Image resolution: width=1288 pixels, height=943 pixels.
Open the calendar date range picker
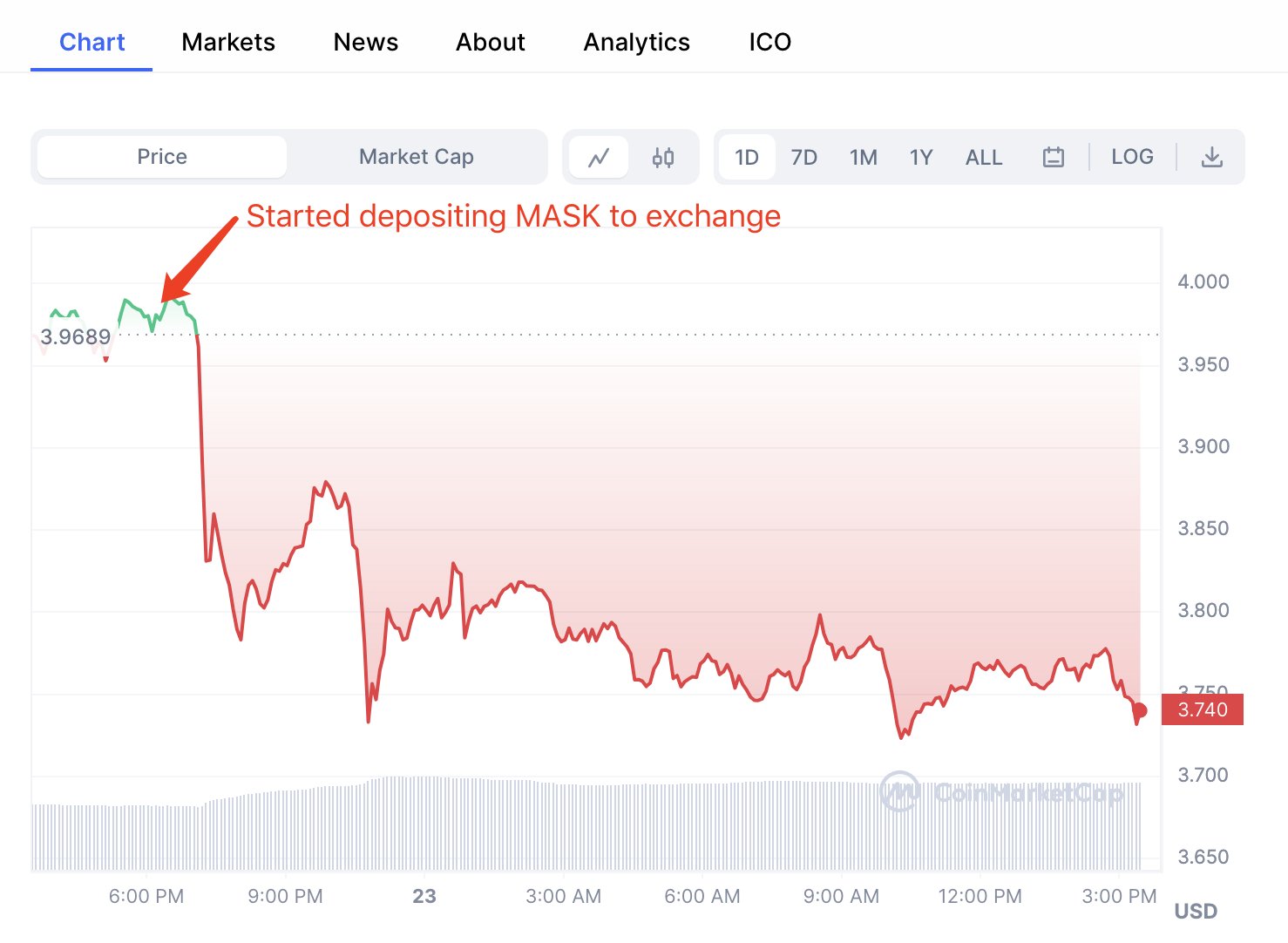(x=1054, y=158)
